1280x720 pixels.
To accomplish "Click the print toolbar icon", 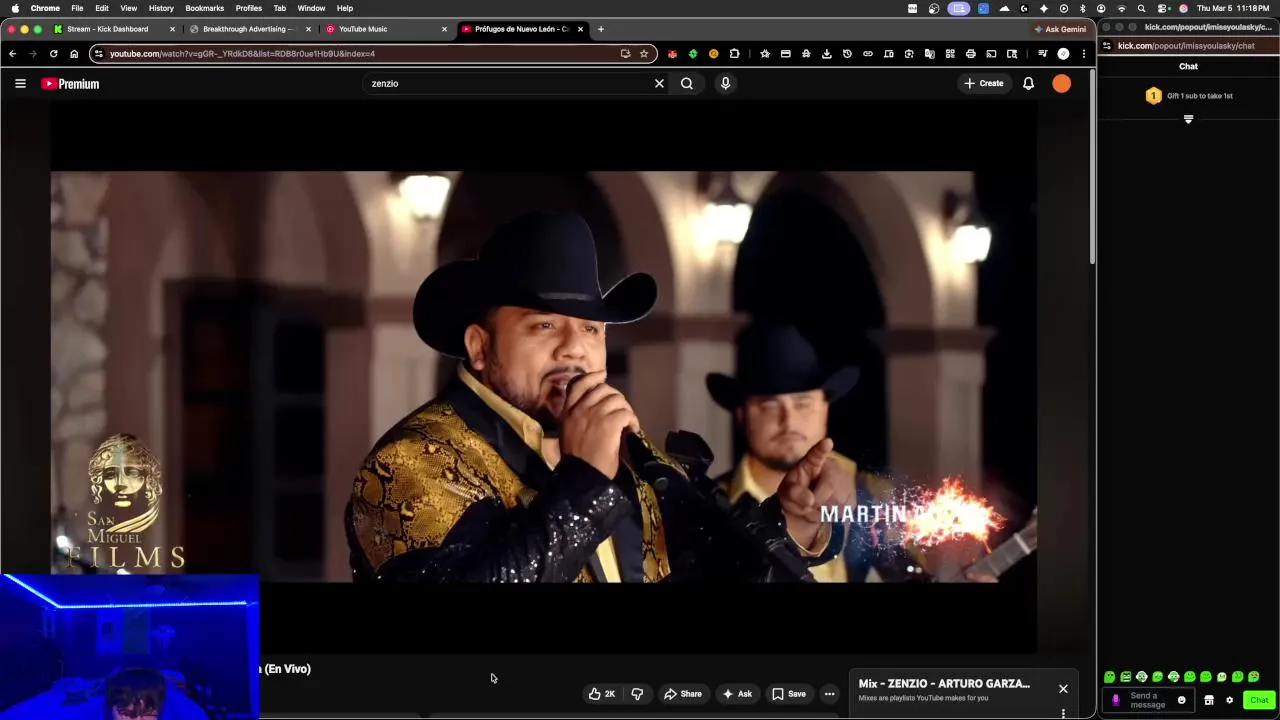I will point(970,54).
